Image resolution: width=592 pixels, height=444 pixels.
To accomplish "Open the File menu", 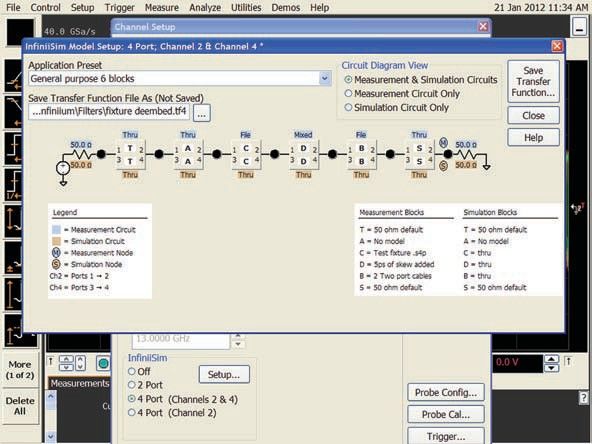I will 13,7.
